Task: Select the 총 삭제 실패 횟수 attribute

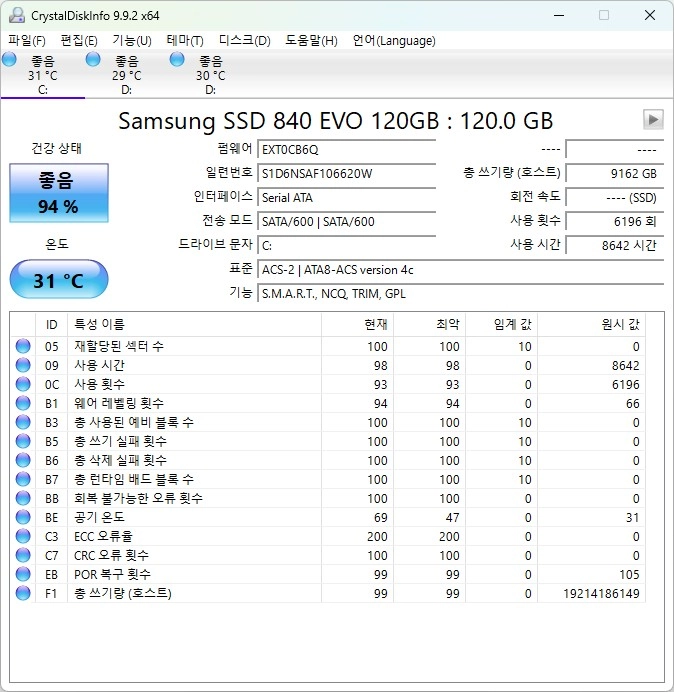Action: (120, 460)
